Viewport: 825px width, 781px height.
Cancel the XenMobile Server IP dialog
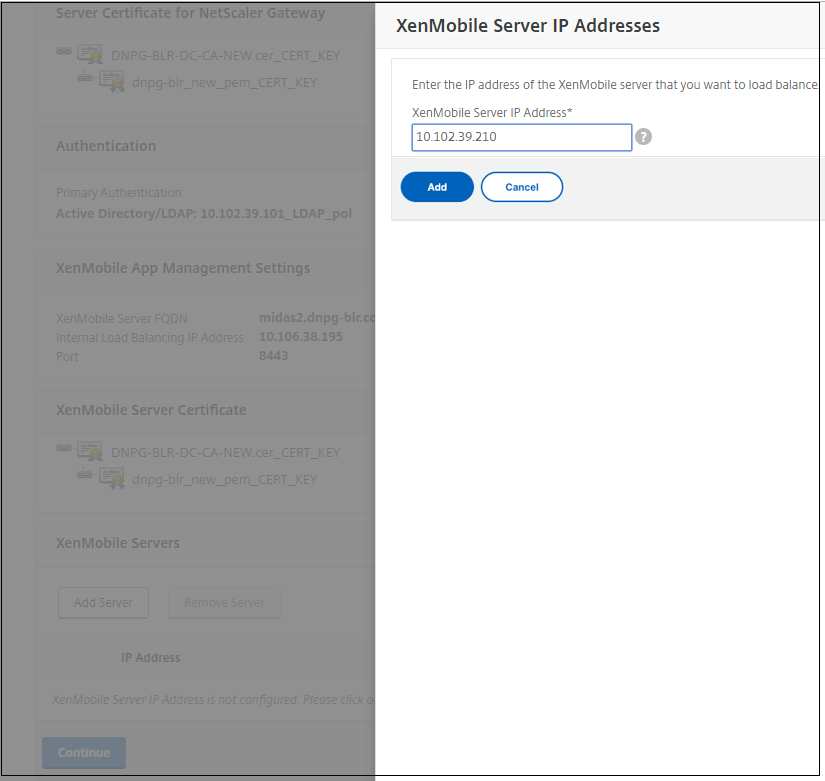pyautogui.click(x=521, y=187)
